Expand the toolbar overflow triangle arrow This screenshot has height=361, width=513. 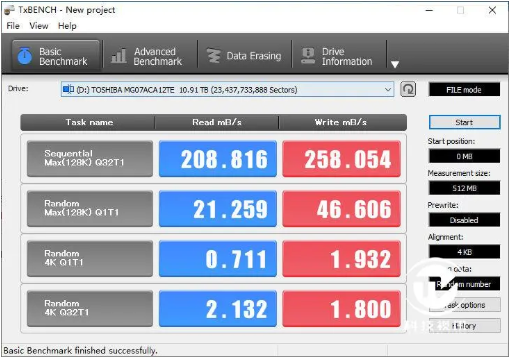click(395, 64)
